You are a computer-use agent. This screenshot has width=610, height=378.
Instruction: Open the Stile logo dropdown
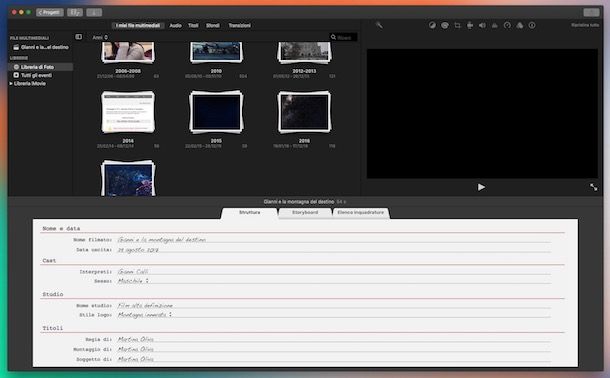[x=145, y=315]
